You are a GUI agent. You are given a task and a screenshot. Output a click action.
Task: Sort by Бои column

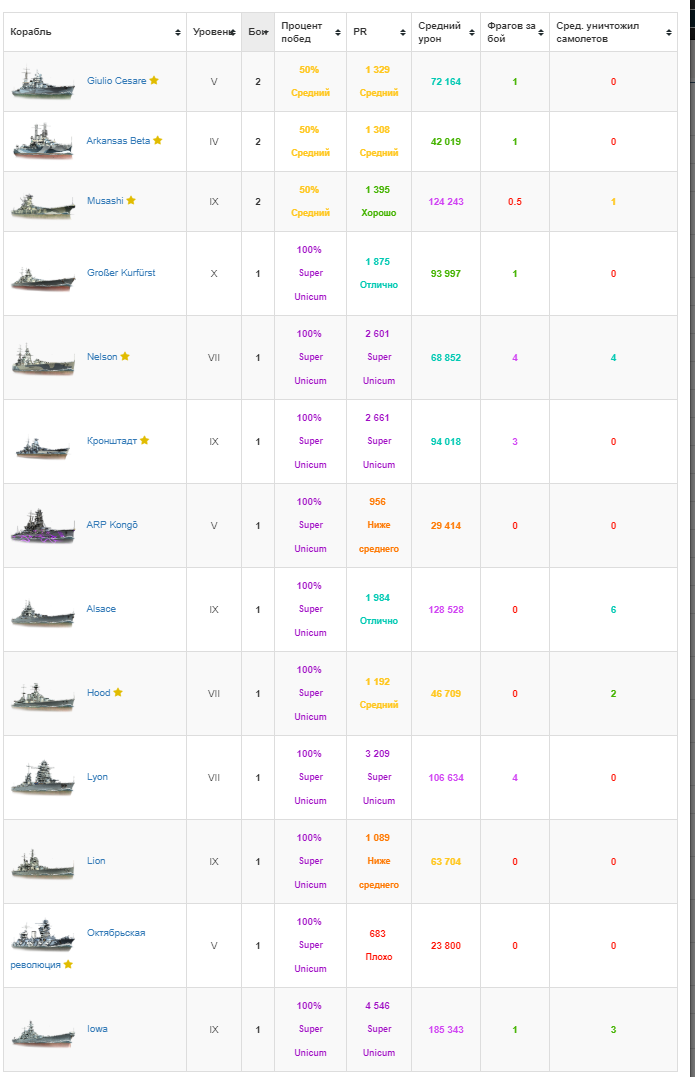coord(258,32)
